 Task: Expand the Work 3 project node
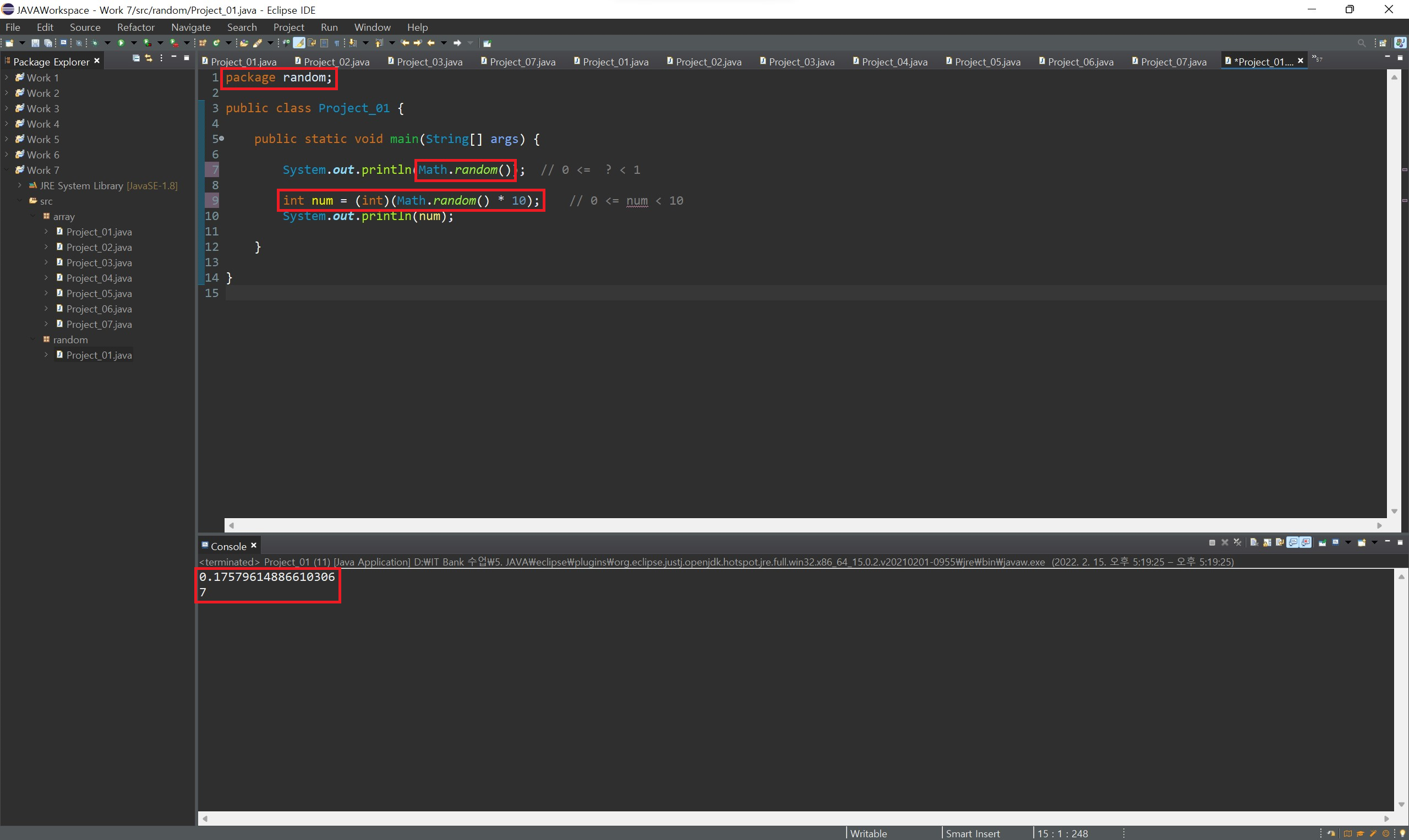[7, 108]
